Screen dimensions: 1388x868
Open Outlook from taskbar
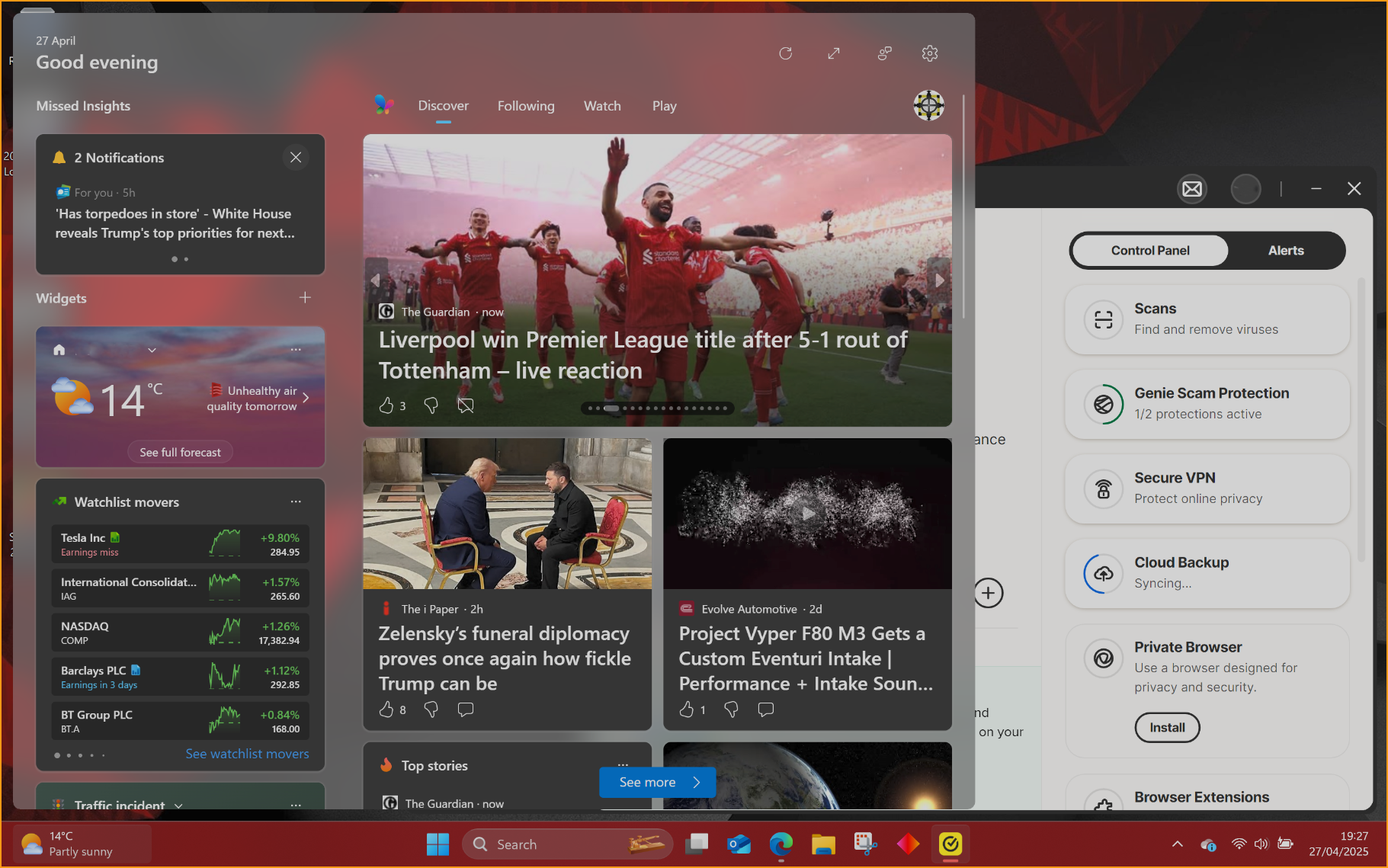(x=739, y=844)
